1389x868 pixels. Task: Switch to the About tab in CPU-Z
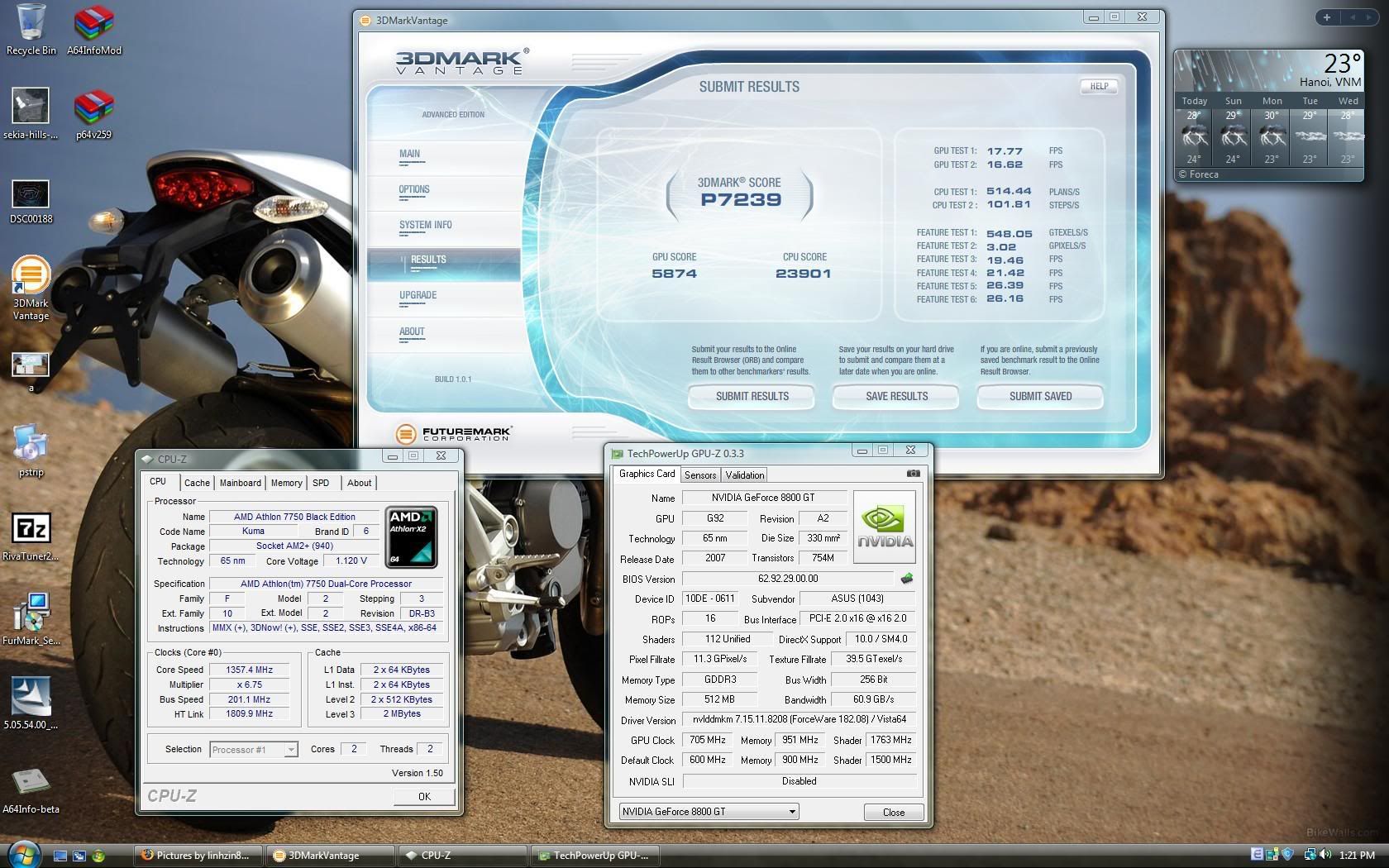pos(359,483)
